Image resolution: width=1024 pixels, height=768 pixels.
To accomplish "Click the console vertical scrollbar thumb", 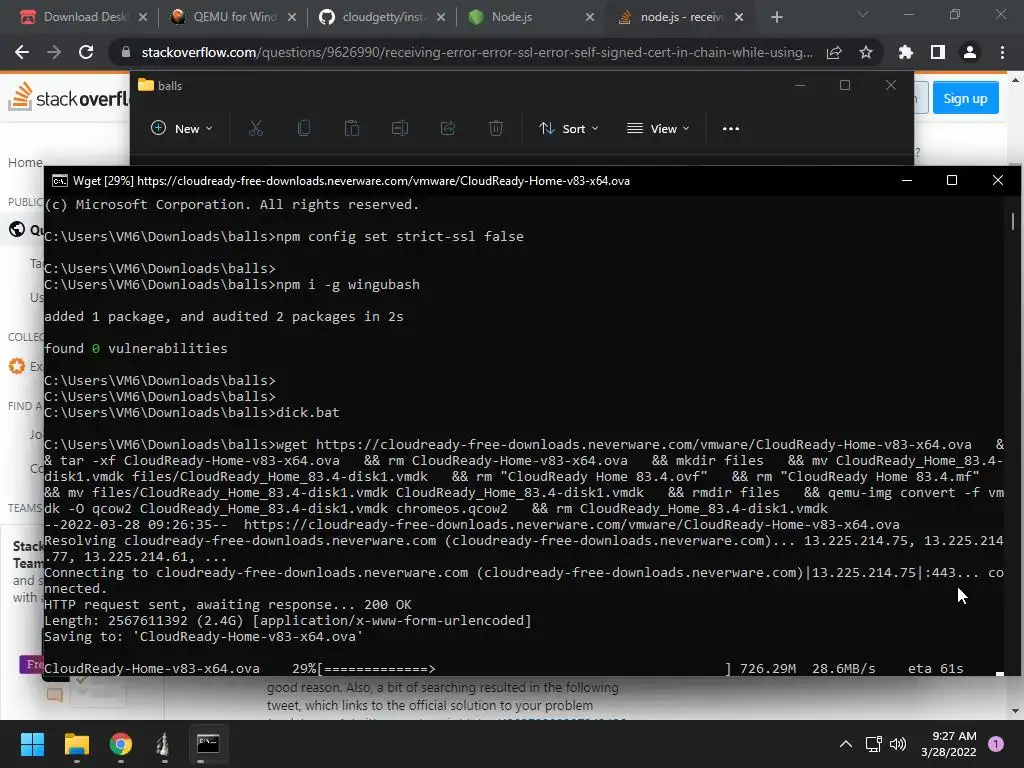I will 1013,221.
